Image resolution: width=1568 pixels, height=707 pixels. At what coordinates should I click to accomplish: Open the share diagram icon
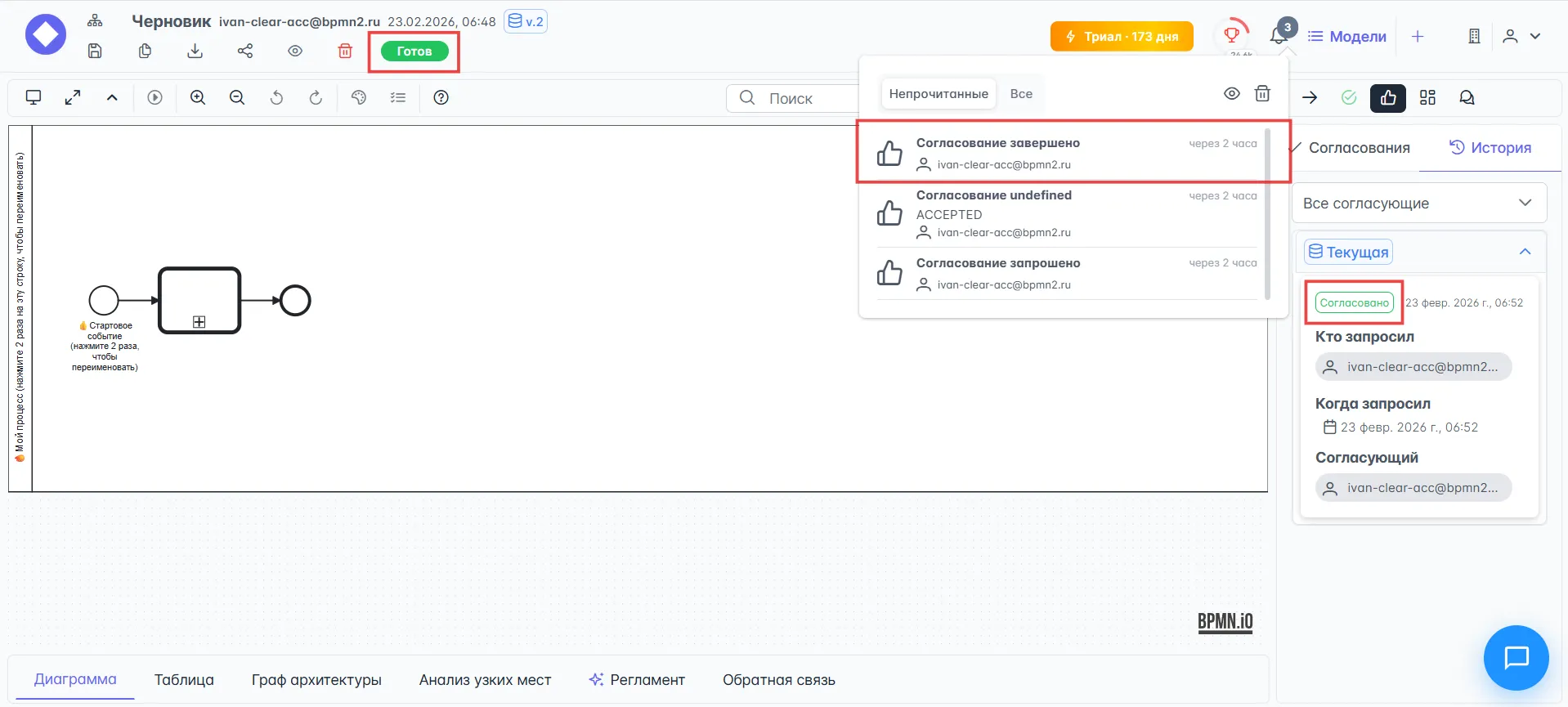(244, 51)
